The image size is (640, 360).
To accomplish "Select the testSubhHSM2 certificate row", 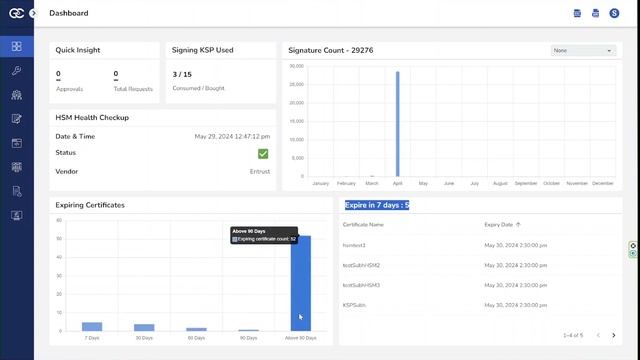I will pos(480,265).
